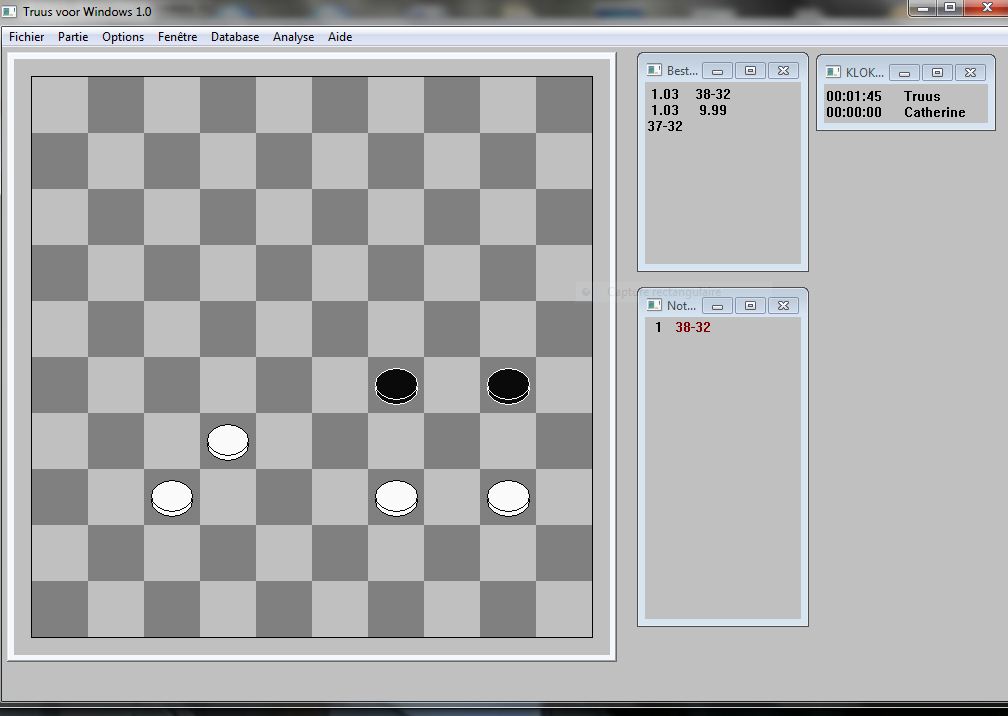Viewport: 1008px width, 716px height.
Task: Open the Partie menu
Action: tap(73, 37)
